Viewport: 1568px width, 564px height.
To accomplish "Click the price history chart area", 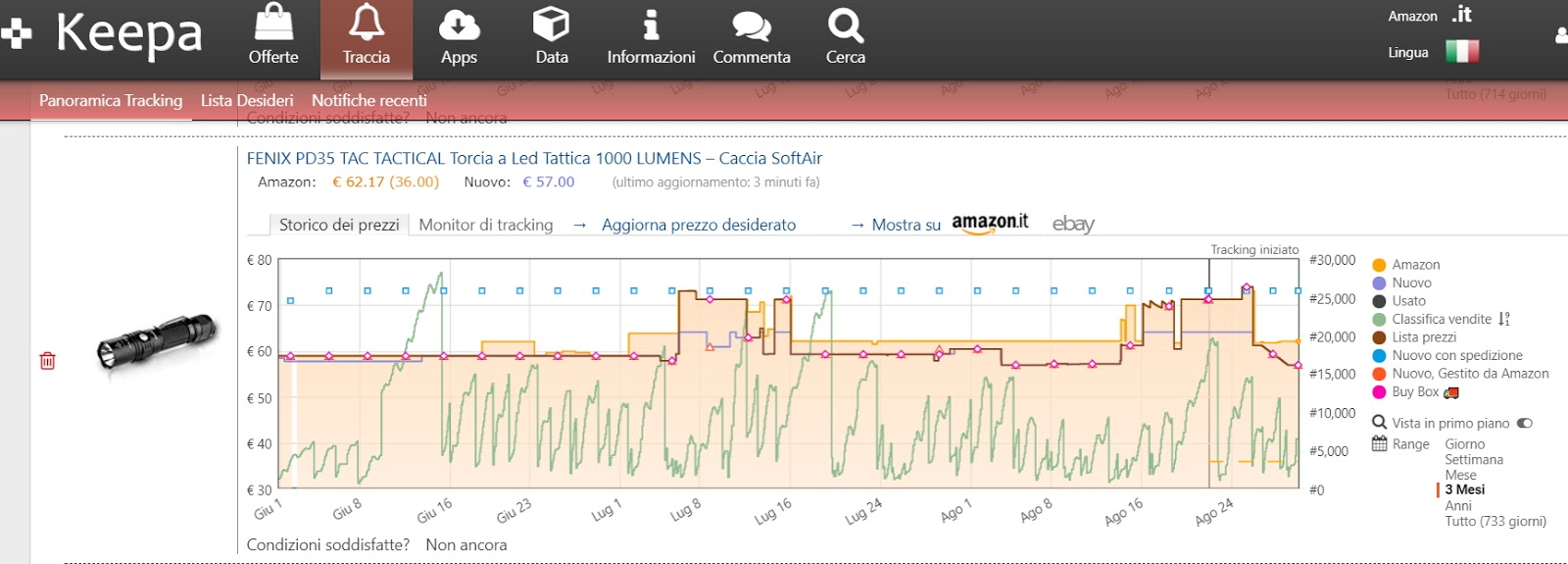I will click(x=789, y=374).
